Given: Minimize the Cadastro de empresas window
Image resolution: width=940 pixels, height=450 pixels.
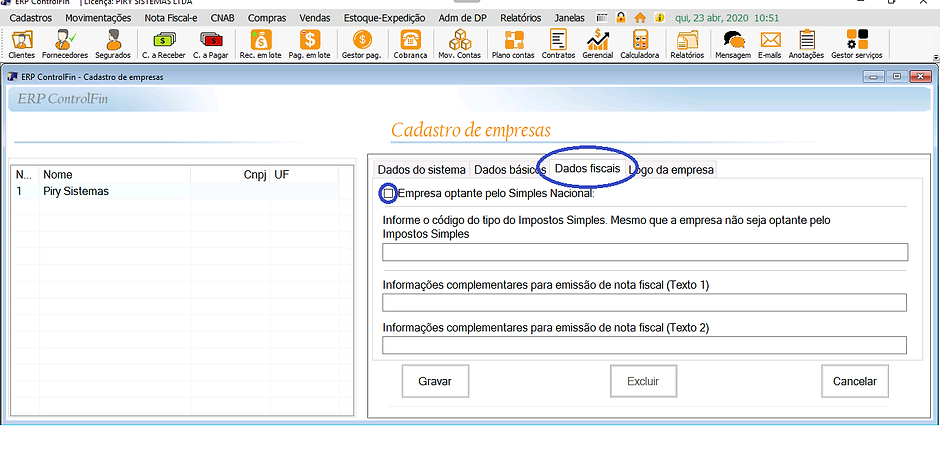Looking at the screenshot, I should tap(874, 76).
